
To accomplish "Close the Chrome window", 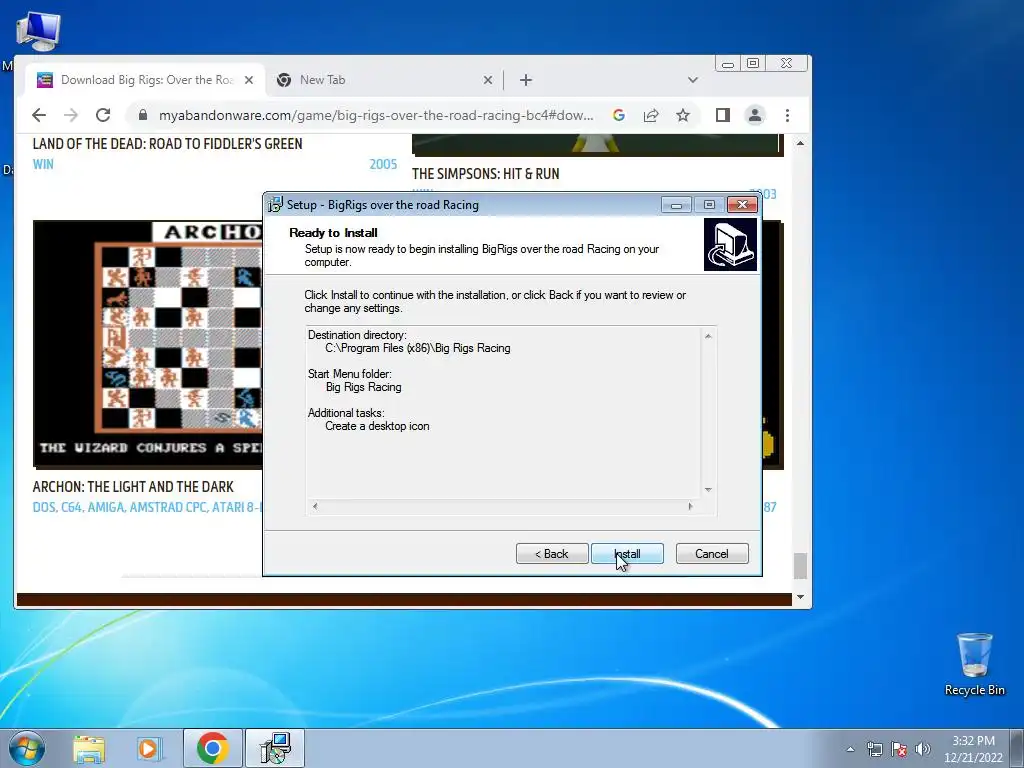I will click(786, 63).
